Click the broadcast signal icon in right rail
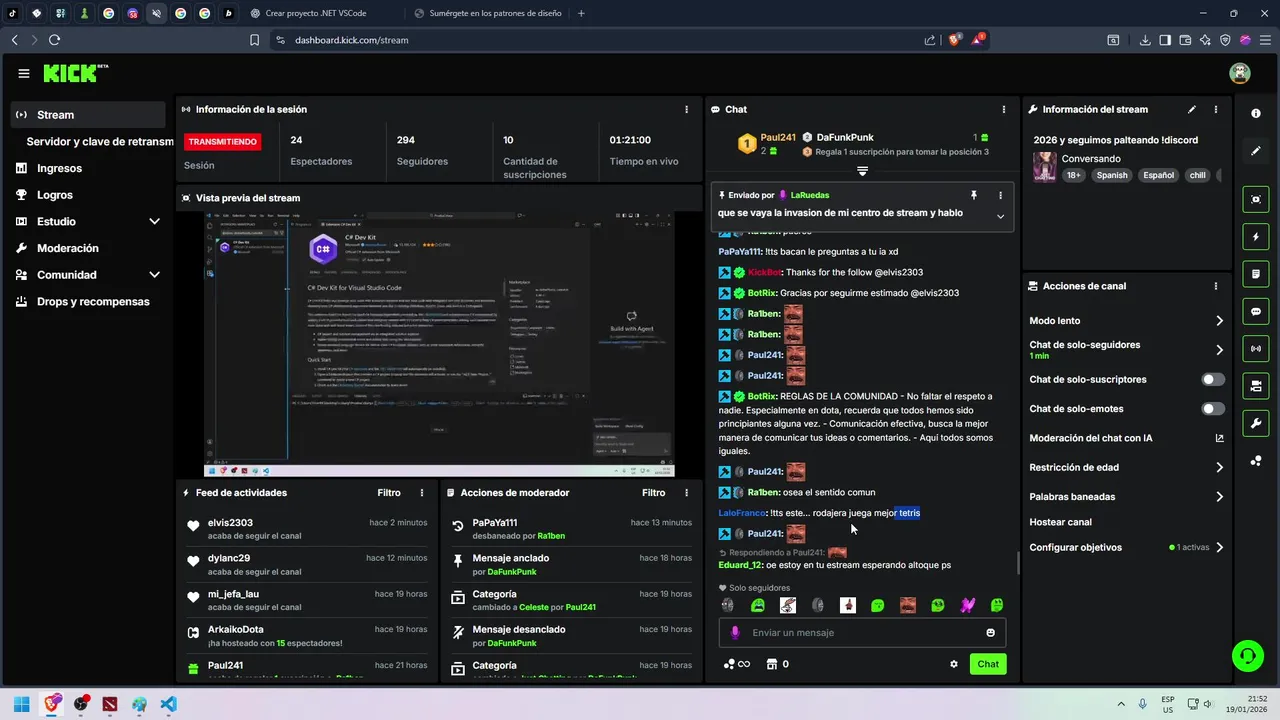 (x=1256, y=348)
